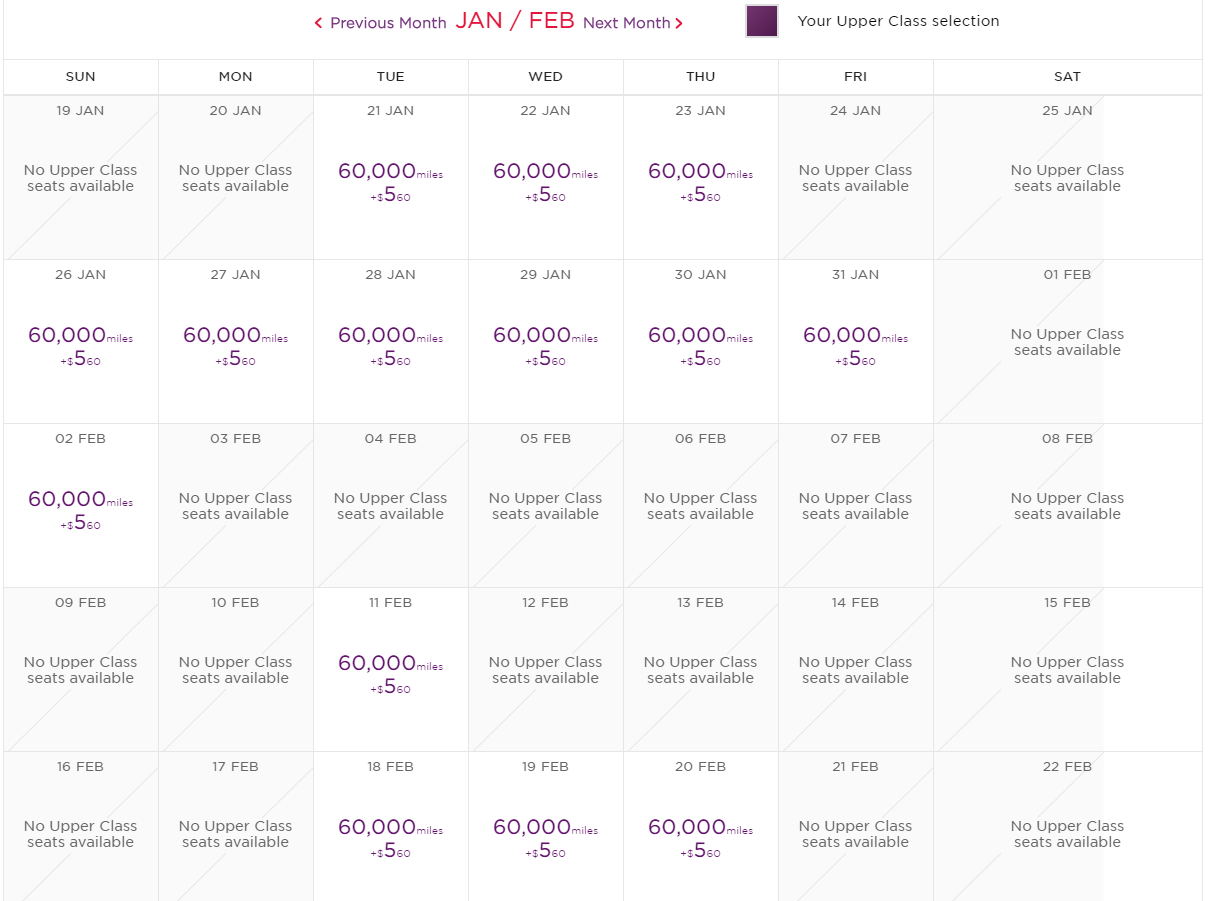This screenshot has height=901, width=1208.
Task: Select 31 Jan 60,000 miles fare
Action: tap(855, 344)
